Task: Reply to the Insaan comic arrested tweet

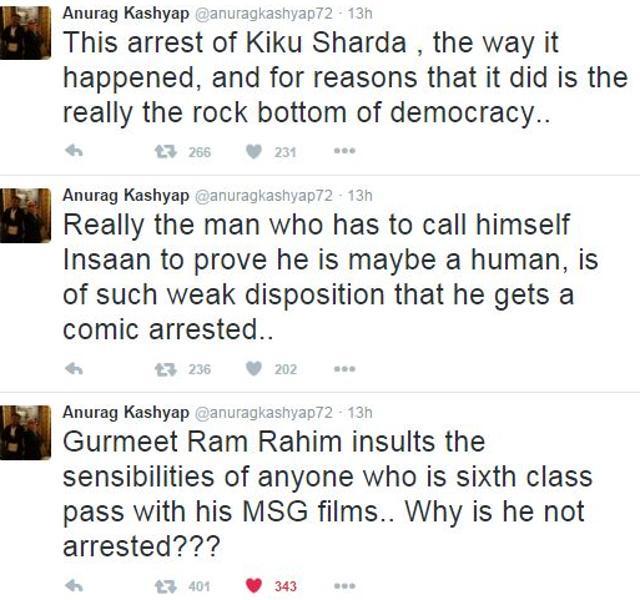Action: pos(73,369)
